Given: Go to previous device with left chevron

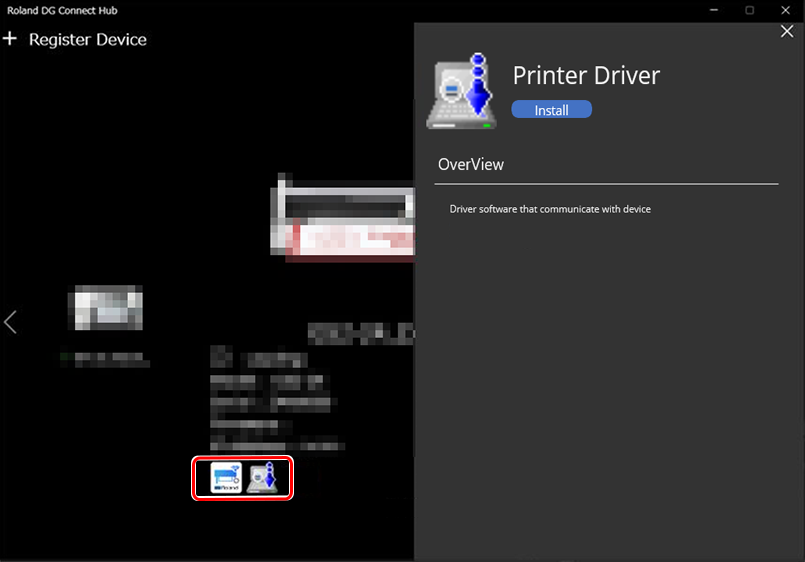Looking at the screenshot, I should (x=11, y=322).
